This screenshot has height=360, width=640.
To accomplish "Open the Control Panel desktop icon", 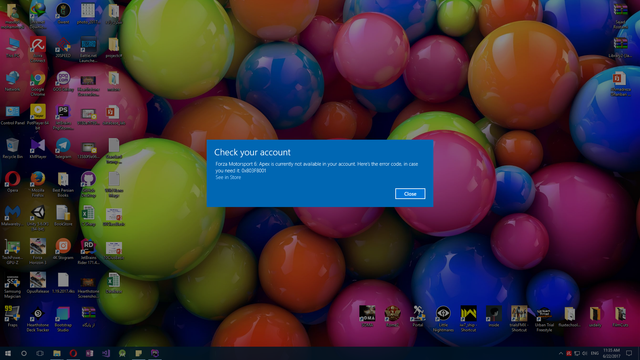I will [x=12, y=115].
